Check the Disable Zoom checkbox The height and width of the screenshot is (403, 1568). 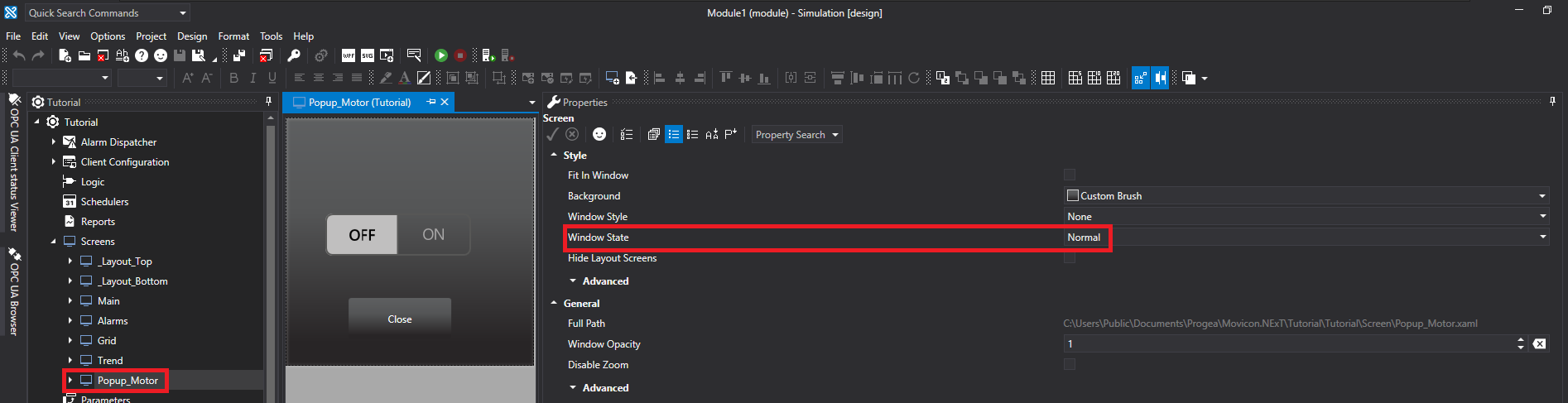pos(1070,364)
